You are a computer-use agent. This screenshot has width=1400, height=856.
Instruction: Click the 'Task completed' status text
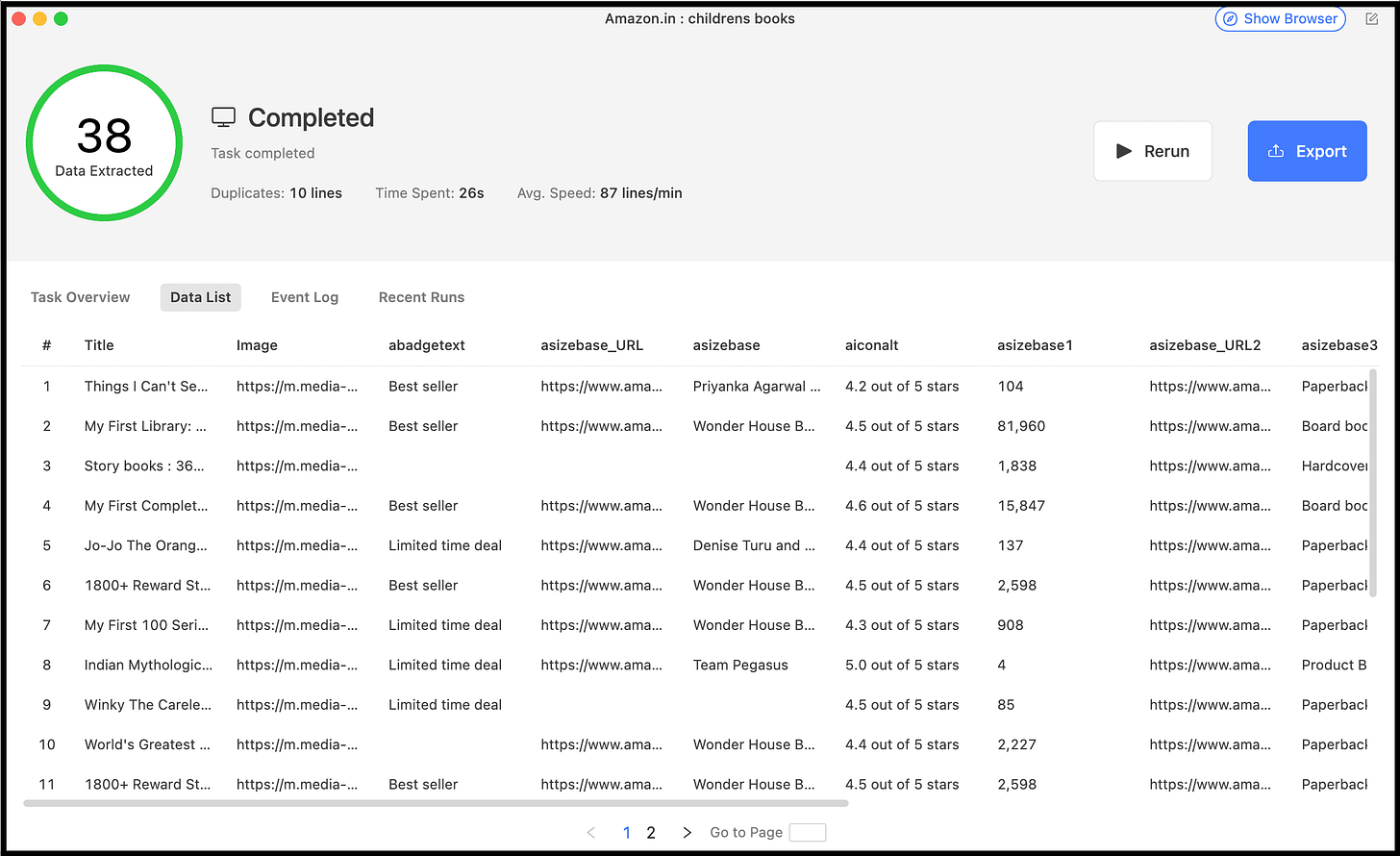coord(262,153)
